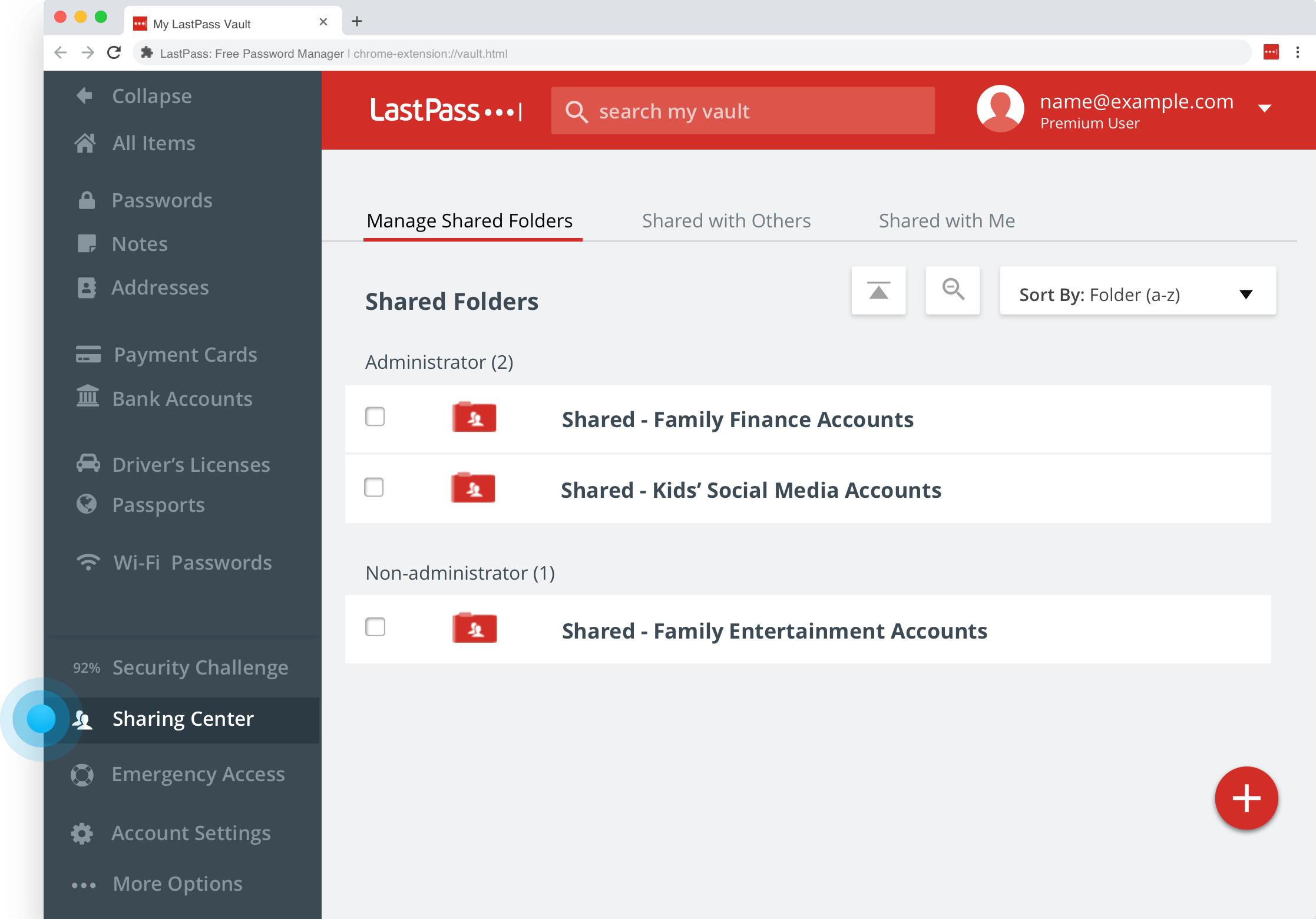Open Shared - Family Entertainment Accounts folder

[808, 630]
